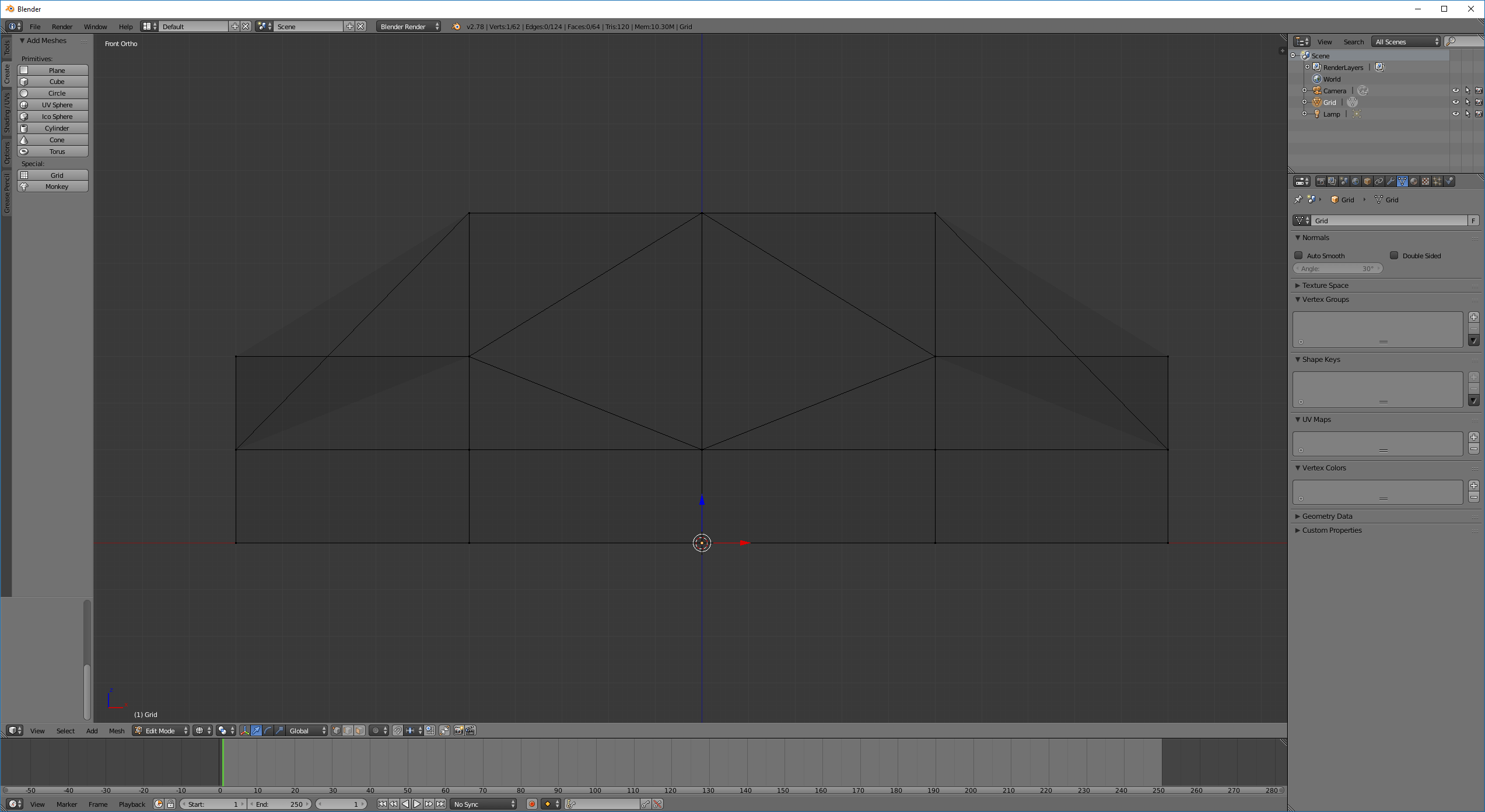Open Physics properties icon

click(1450, 181)
